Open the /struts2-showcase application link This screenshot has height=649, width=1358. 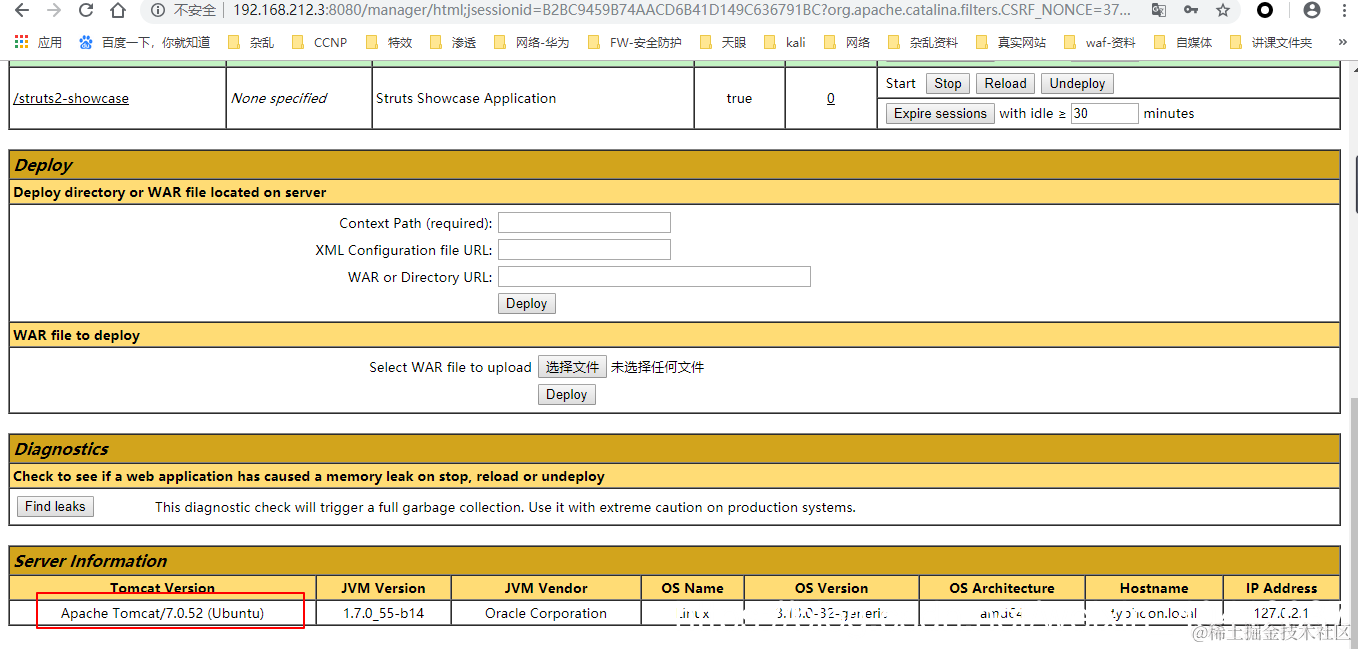71,98
